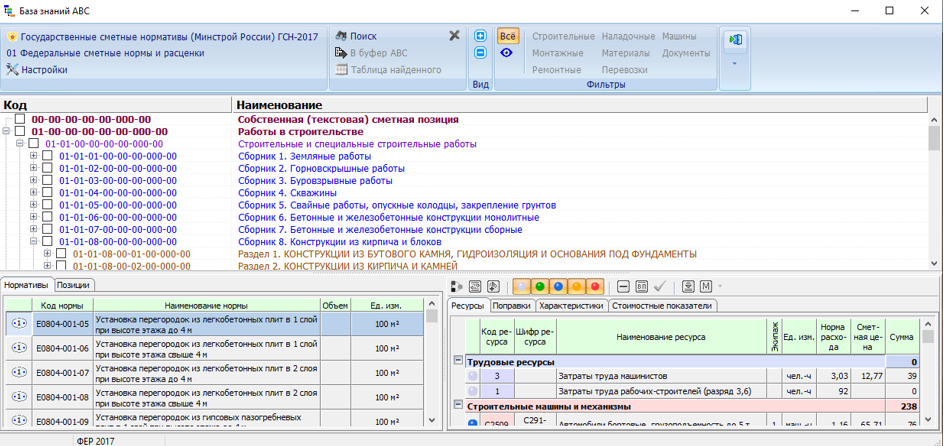Collapse the Трудовые ресурсы group
The width and height of the screenshot is (944, 446).
458,361
